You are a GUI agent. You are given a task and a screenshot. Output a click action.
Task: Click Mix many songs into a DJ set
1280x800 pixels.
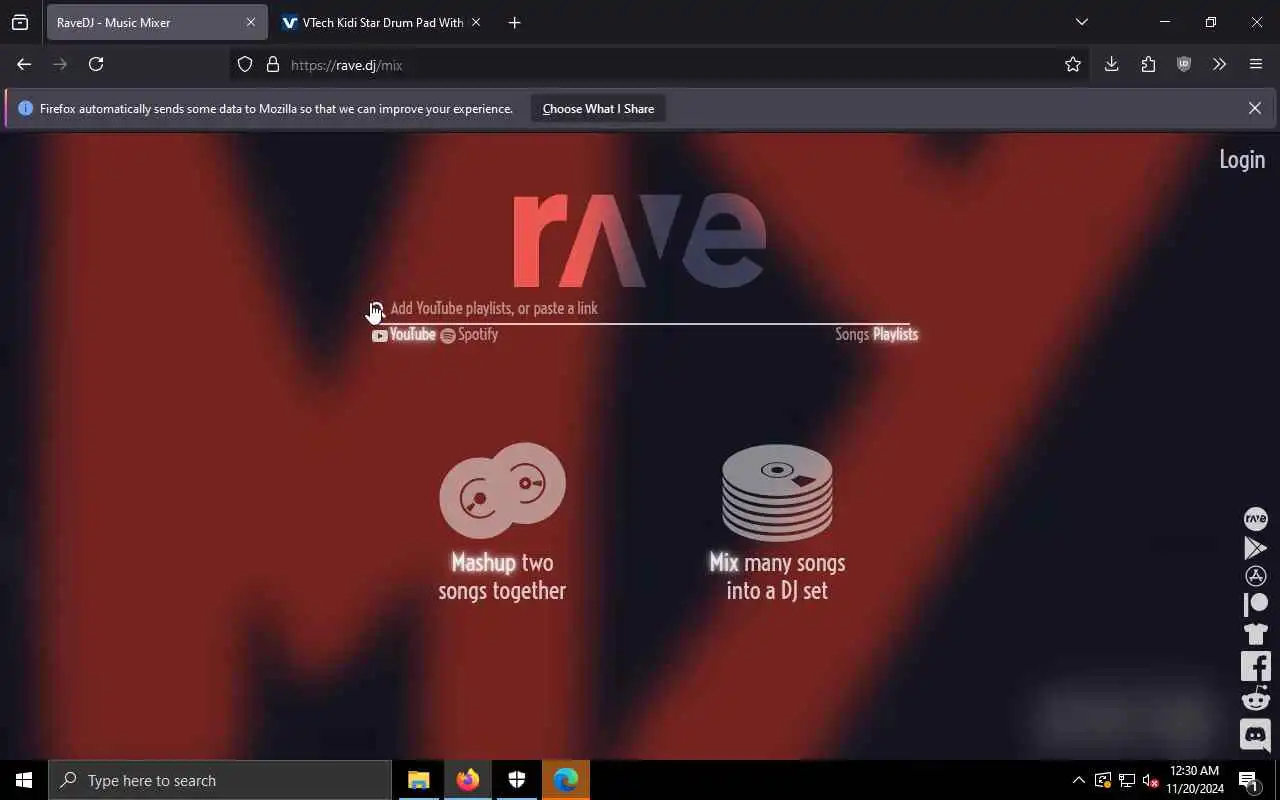point(777,577)
